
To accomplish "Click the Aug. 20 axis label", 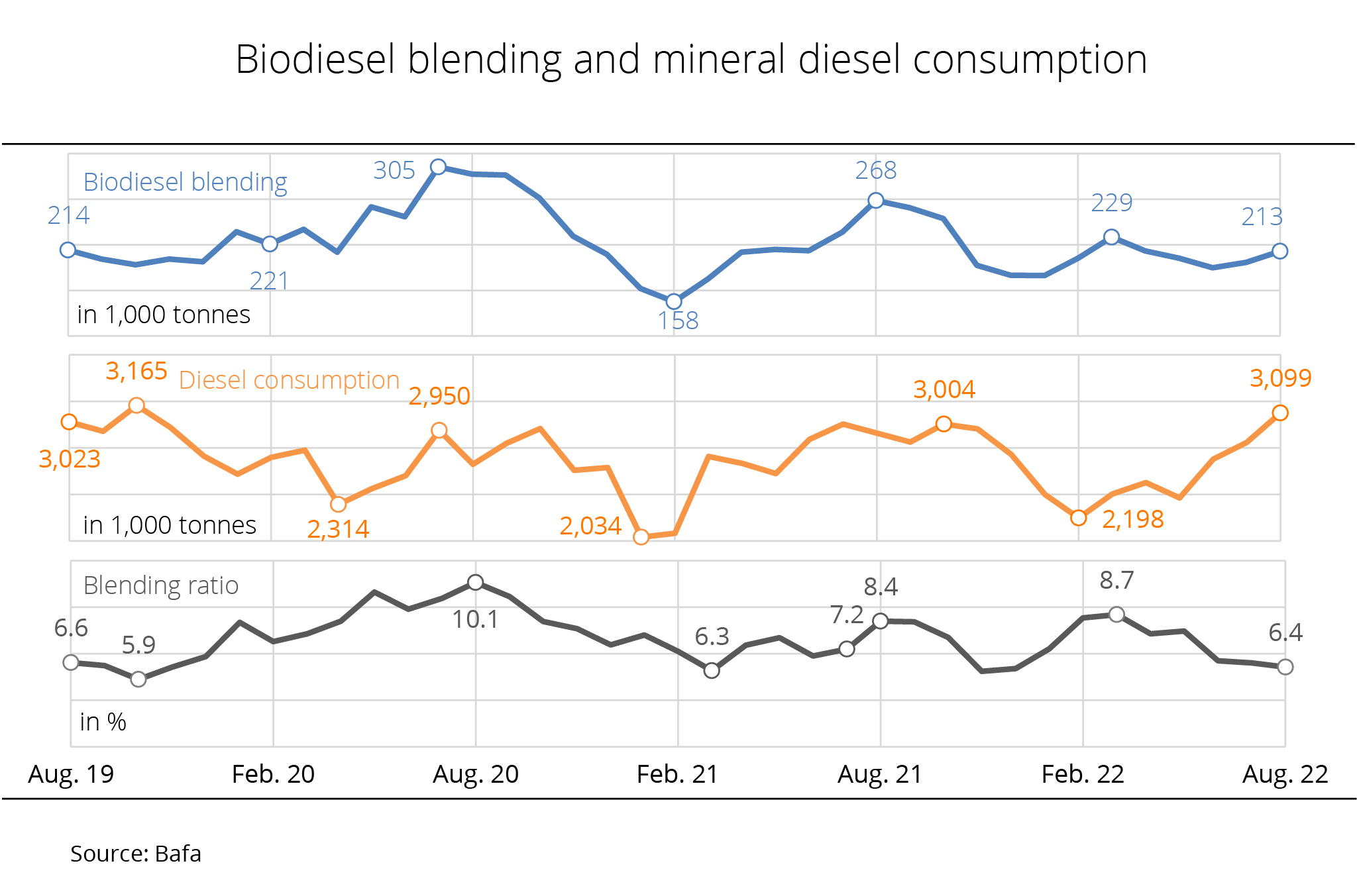I will [x=475, y=773].
